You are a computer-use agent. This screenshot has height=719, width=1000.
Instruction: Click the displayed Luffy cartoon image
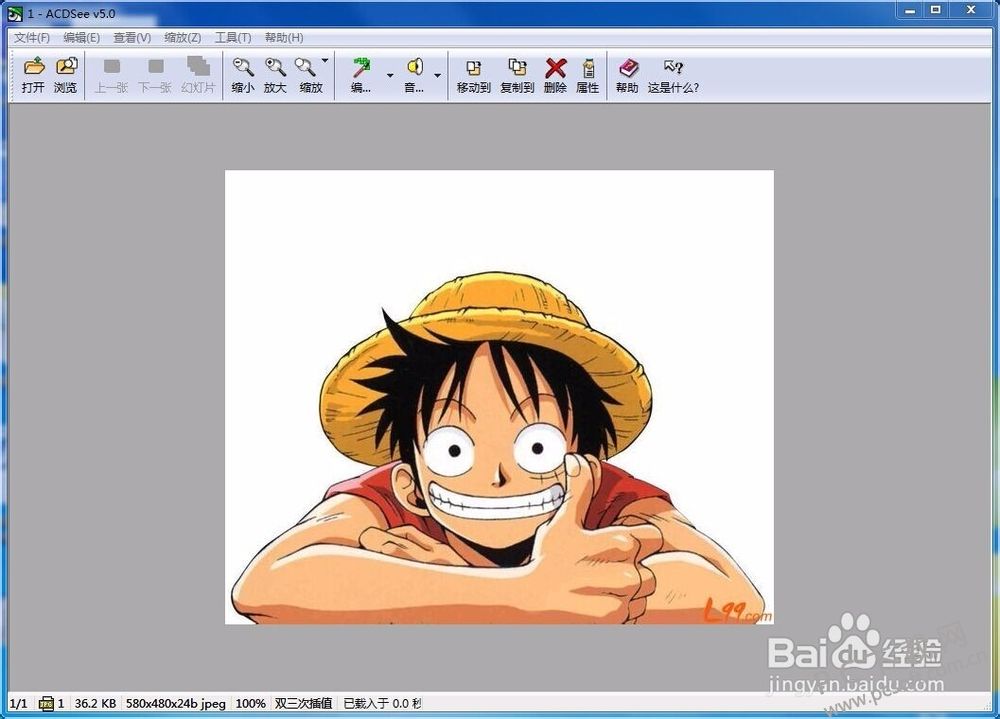coord(499,397)
